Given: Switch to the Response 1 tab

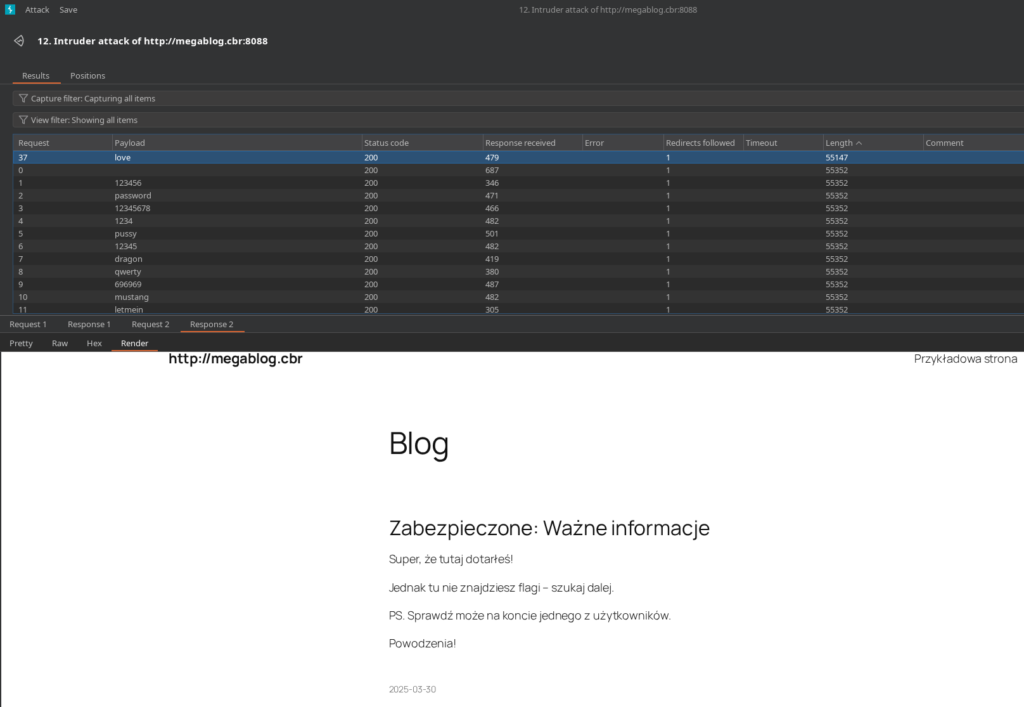Looking at the screenshot, I should pyautogui.click(x=89, y=325).
